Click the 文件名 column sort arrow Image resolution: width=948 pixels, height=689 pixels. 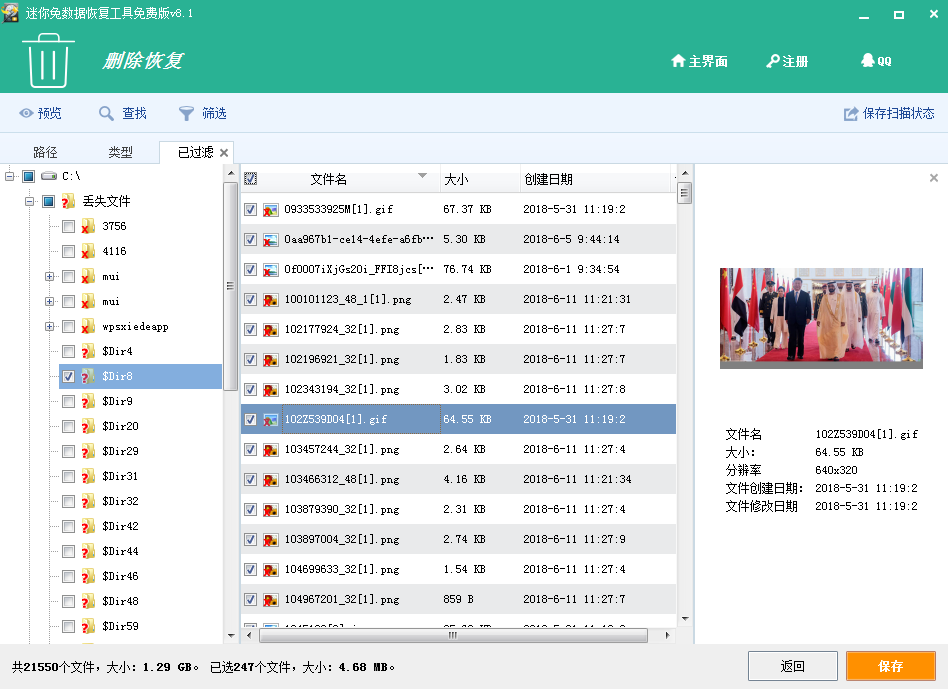(x=422, y=176)
